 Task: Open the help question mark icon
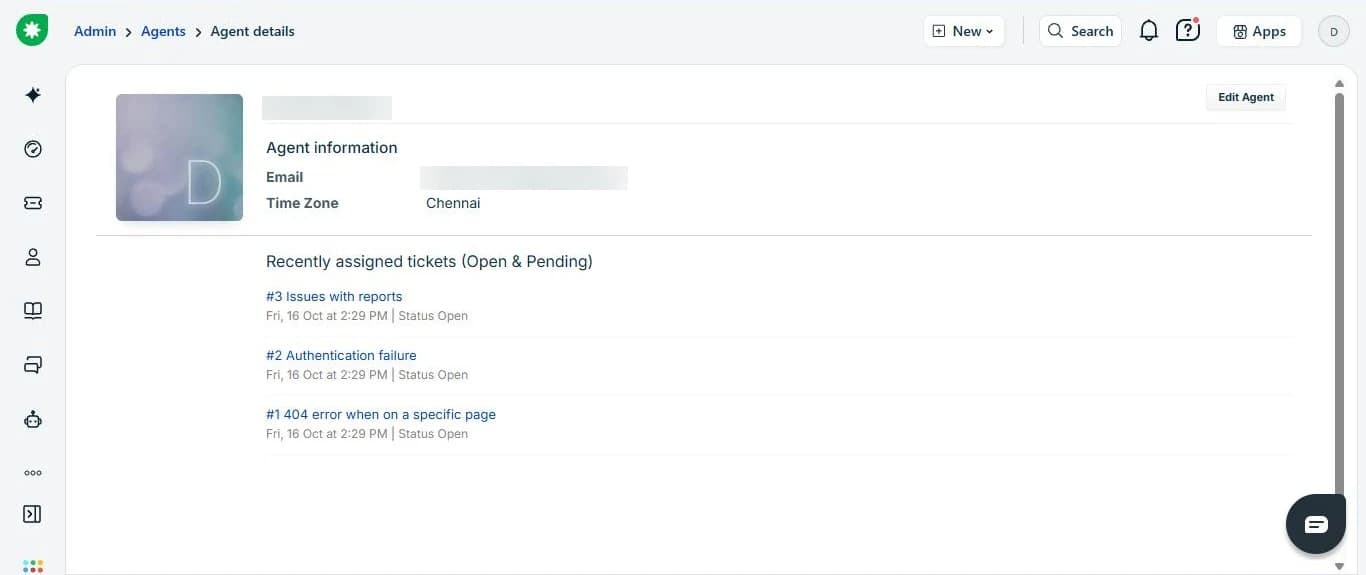click(x=1187, y=31)
